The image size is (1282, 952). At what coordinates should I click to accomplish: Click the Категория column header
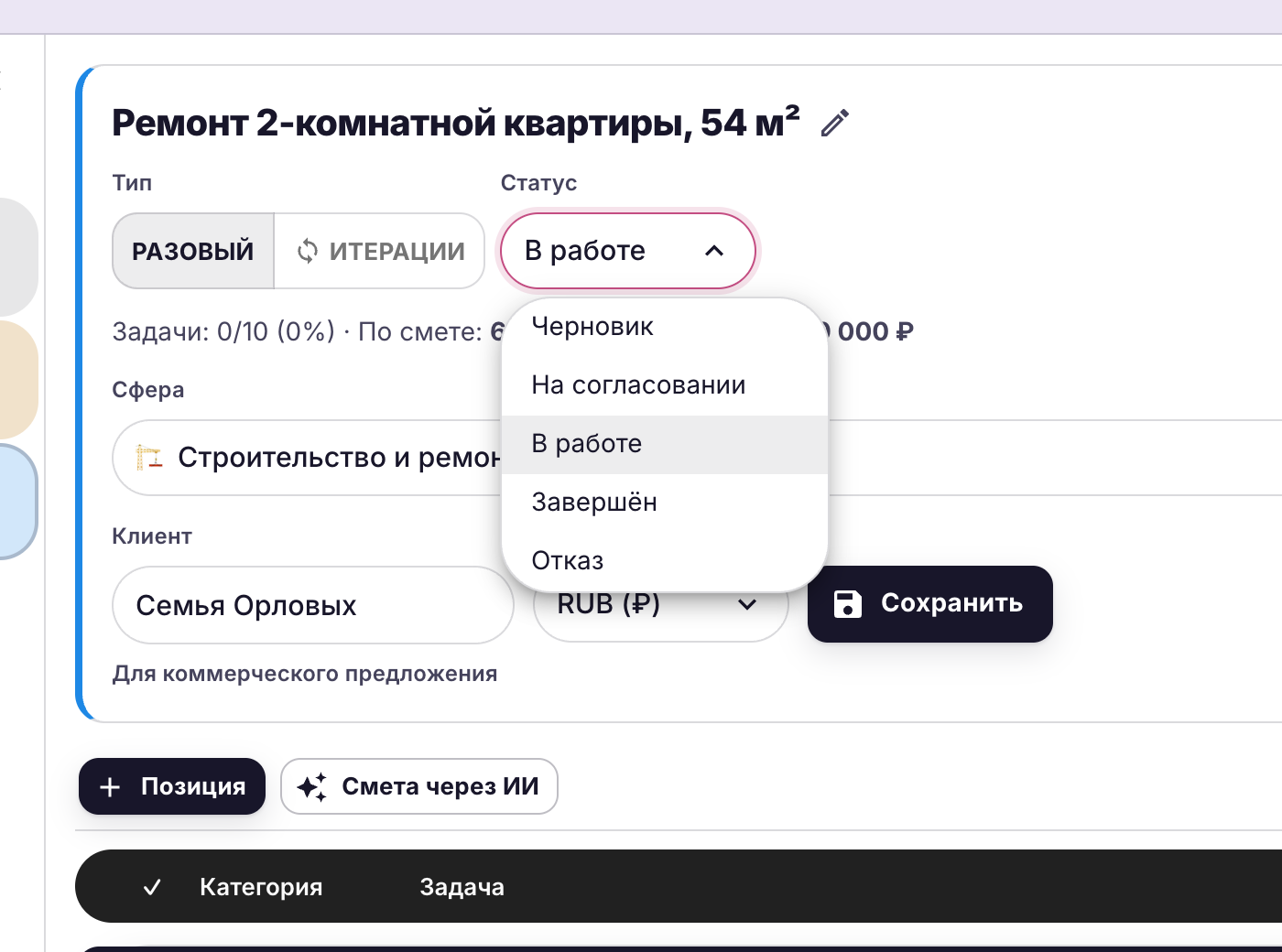261,887
